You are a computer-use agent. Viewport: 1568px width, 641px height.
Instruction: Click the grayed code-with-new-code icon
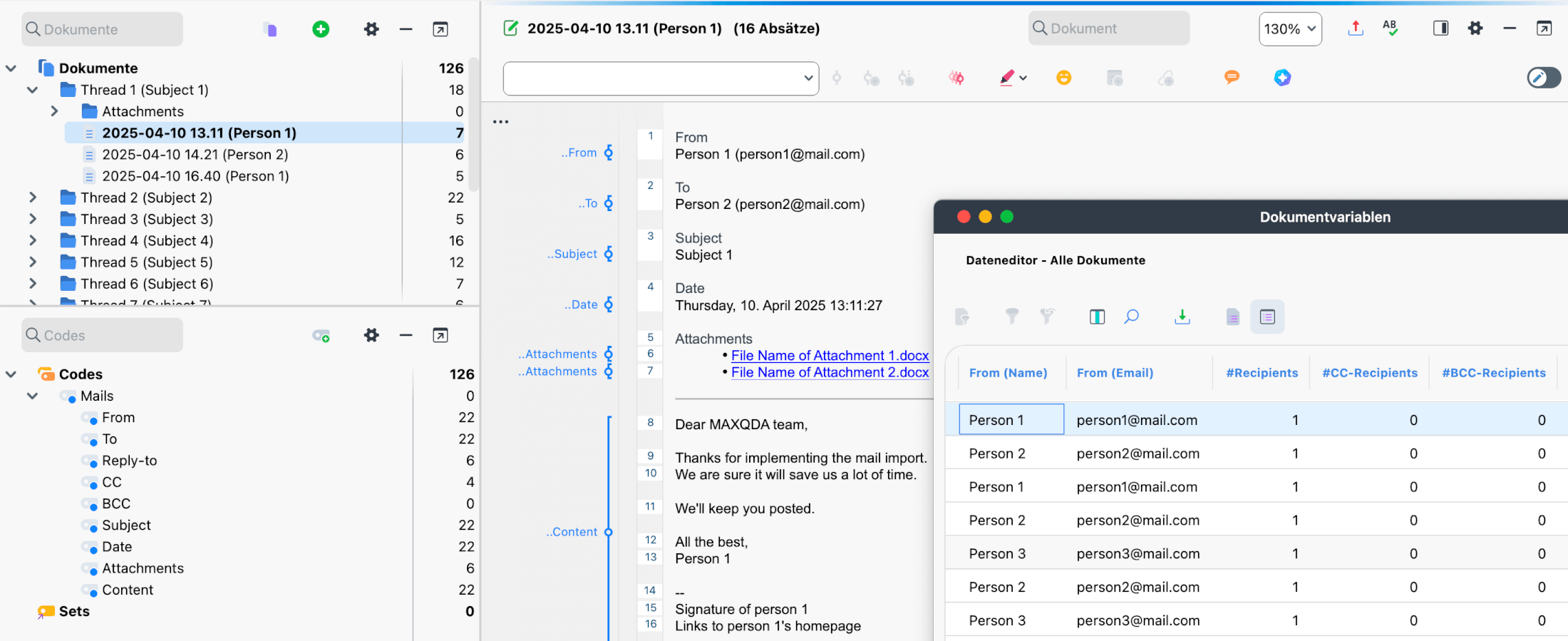[x=871, y=78]
